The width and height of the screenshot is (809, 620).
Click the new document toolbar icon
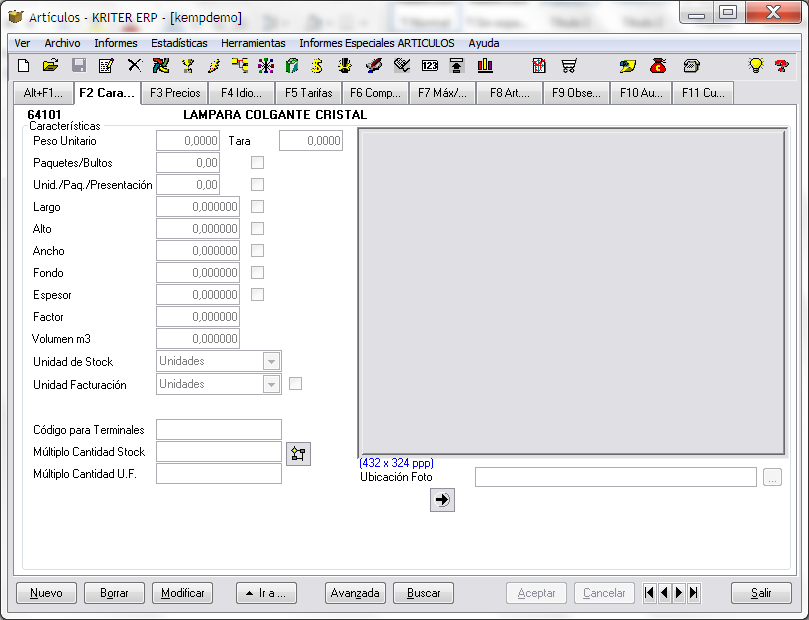[23, 66]
